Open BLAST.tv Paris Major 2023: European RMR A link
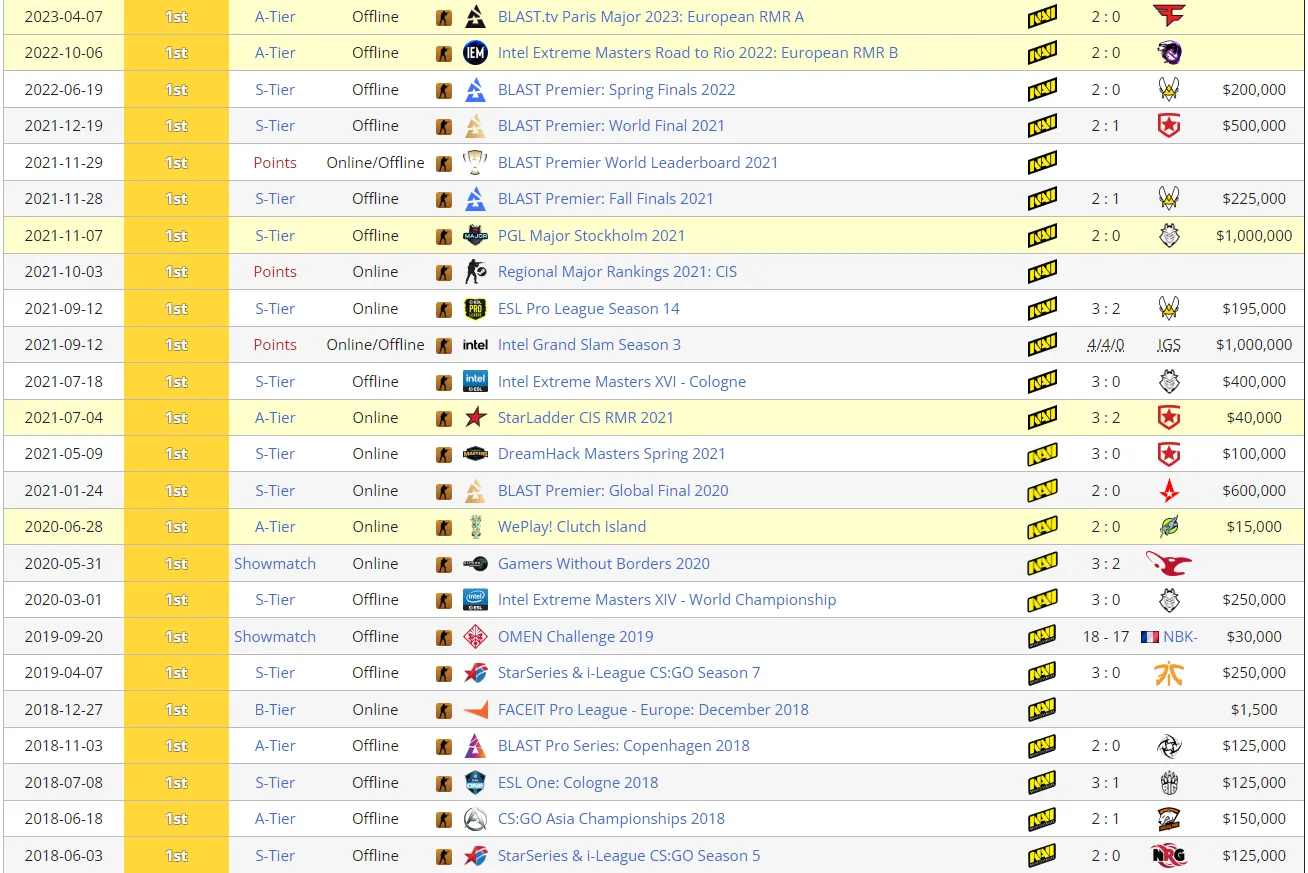Image resolution: width=1308 pixels, height=873 pixels. (x=651, y=17)
